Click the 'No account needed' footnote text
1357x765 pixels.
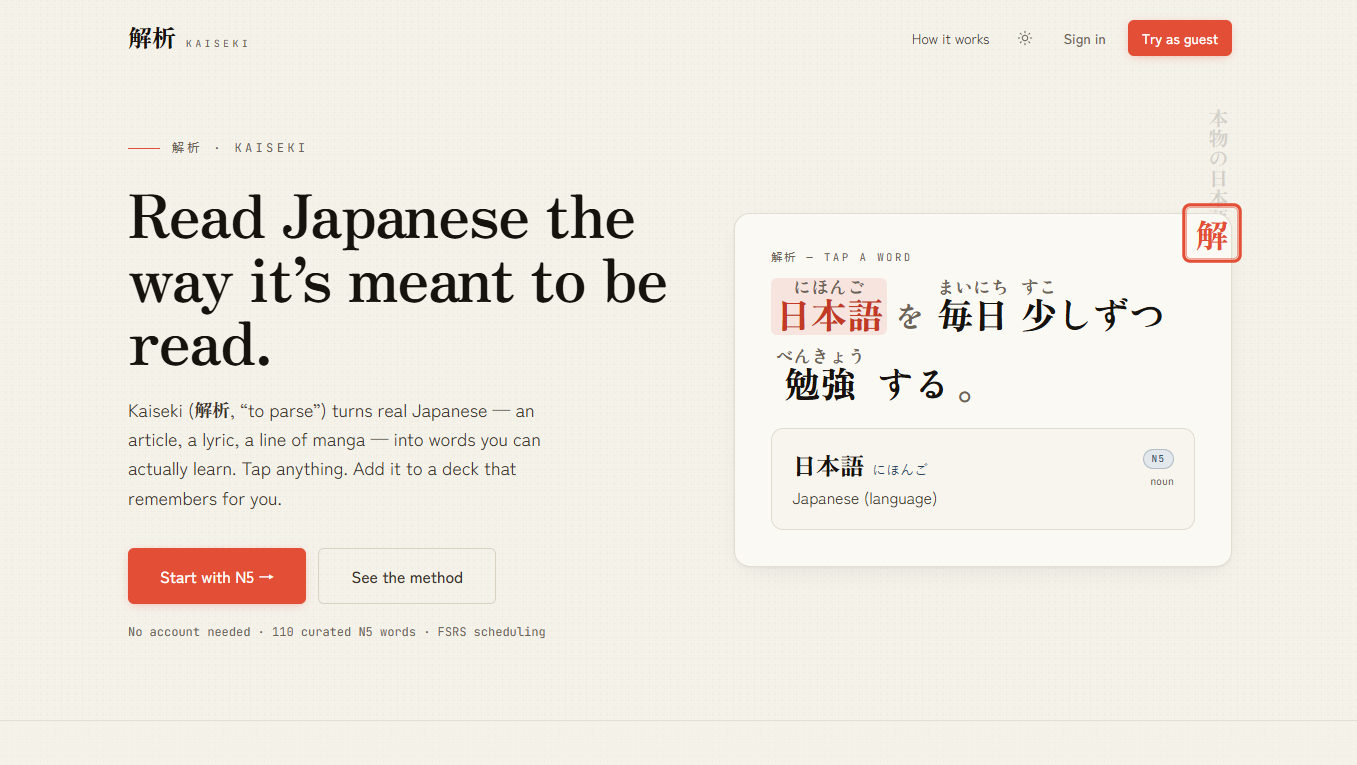(337, 632)
